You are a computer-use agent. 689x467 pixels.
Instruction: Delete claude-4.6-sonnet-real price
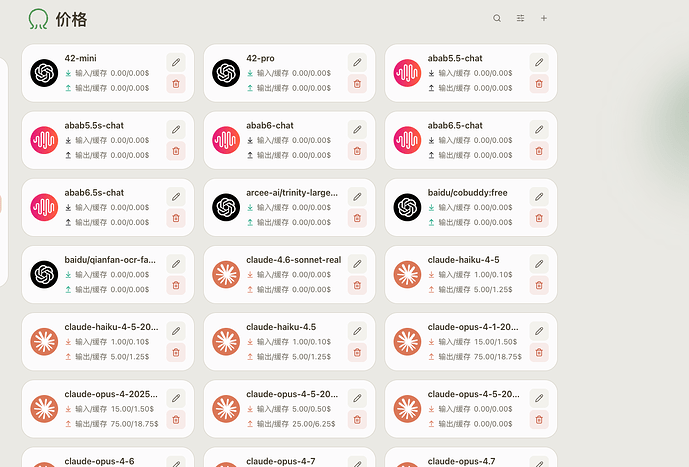357,285
